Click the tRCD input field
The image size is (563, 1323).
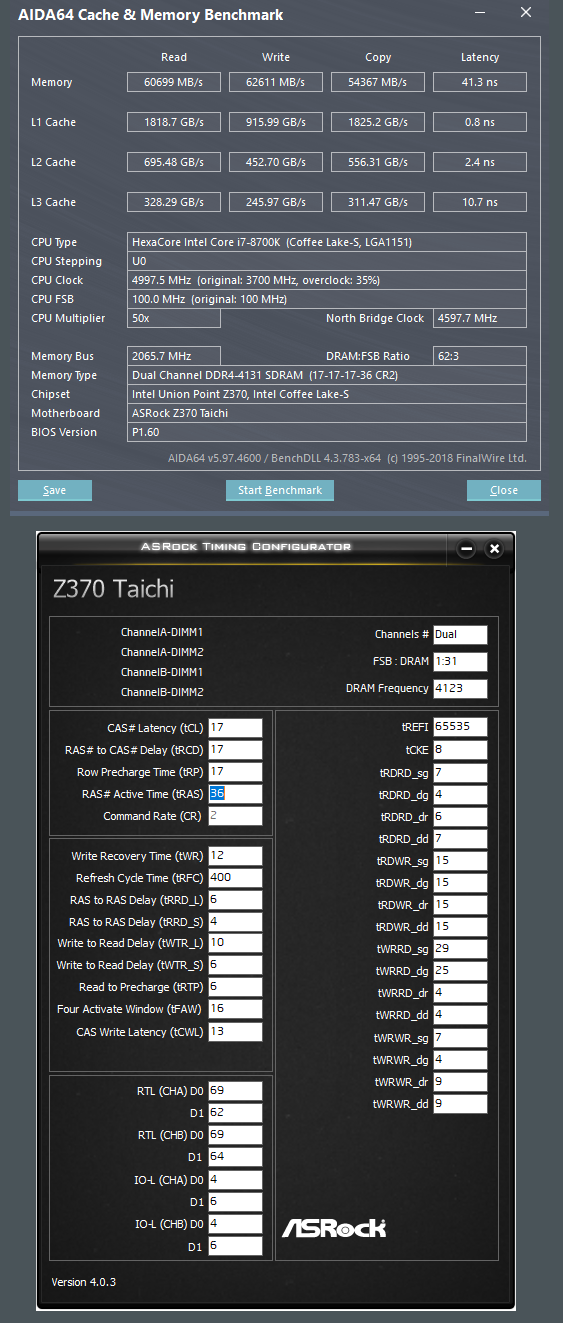[x=235, y=750]
